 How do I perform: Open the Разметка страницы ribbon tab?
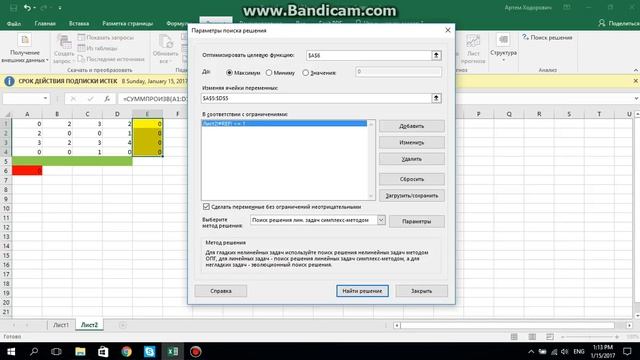click(x=127, y=24)
